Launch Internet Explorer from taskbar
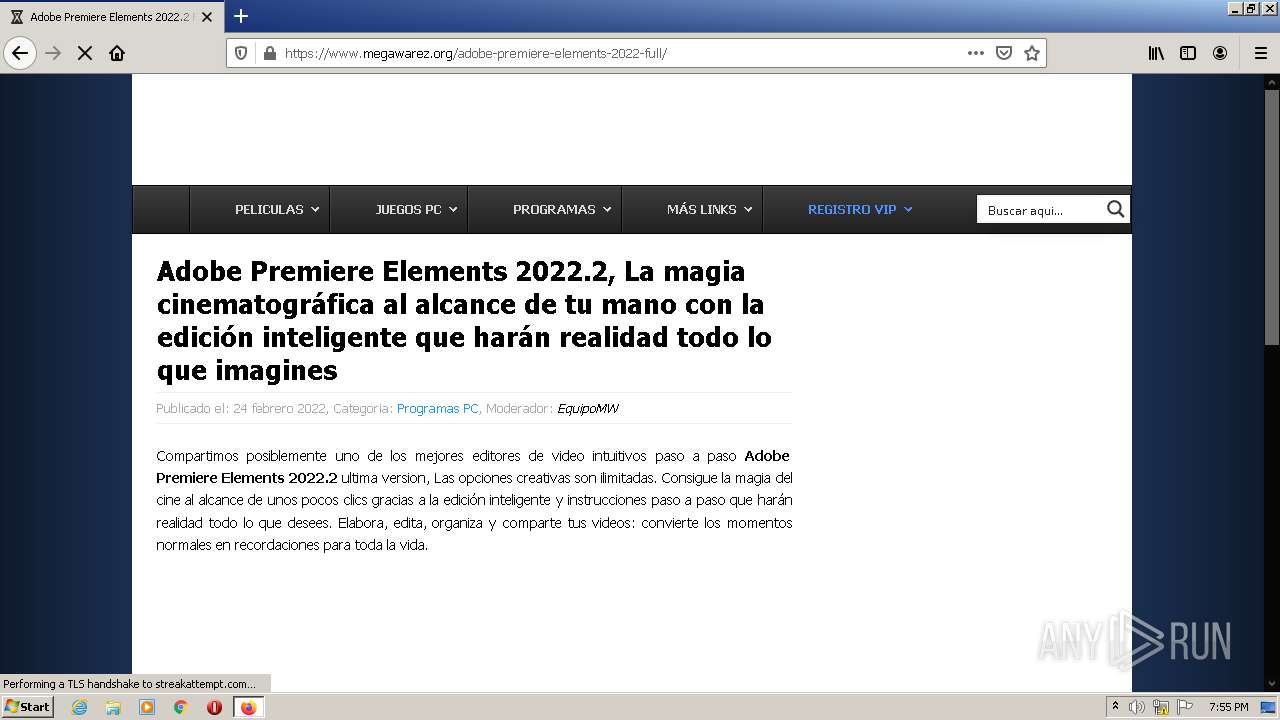The image size is (1280, 720). coord(79,707)
